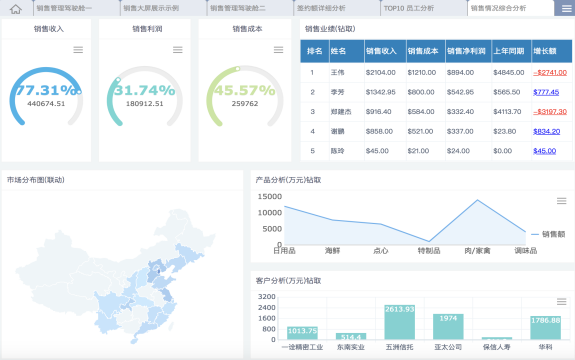Click the 海鲜 axis label
Screen dimensions: 575x360
[x=333, y=251]
